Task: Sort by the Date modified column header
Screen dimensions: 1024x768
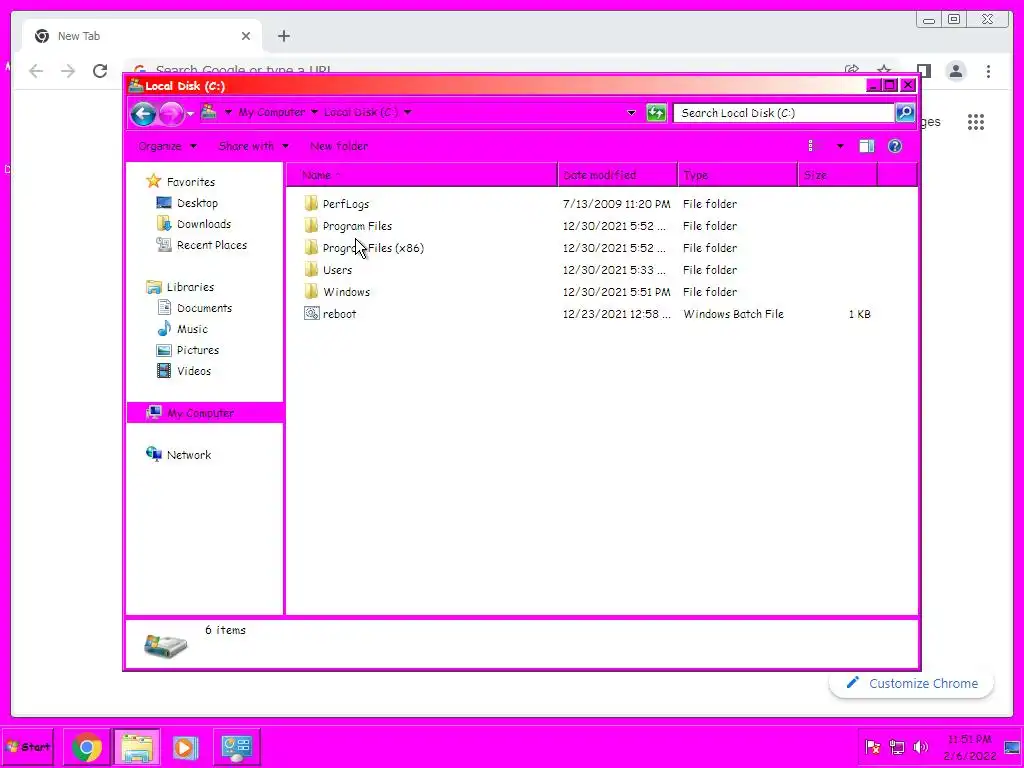Action: pos(618,175)
